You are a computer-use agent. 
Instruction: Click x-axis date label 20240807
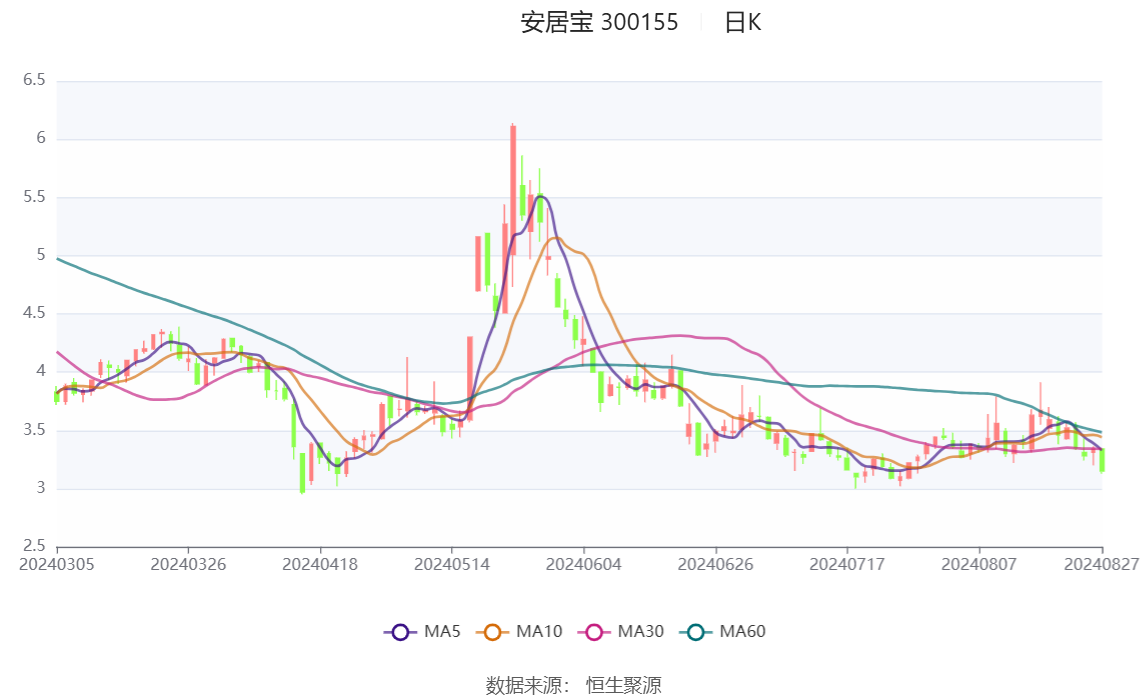pos(979,564)
